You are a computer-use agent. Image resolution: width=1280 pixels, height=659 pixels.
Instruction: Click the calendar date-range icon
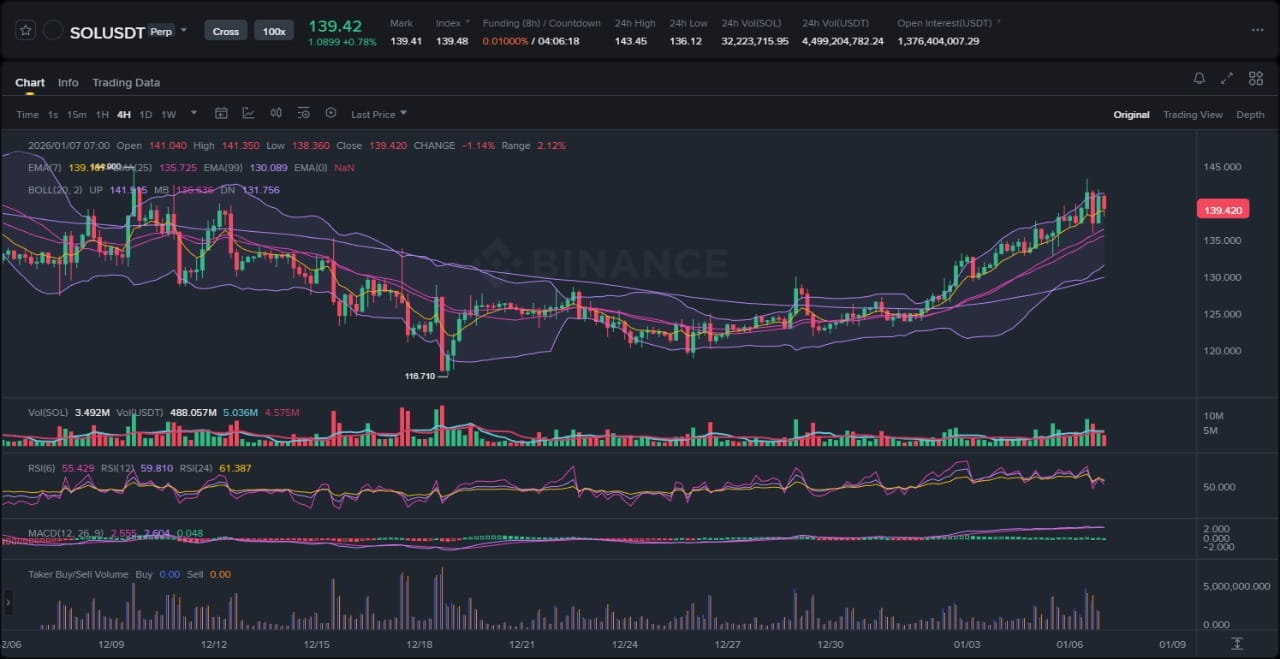pos(221,114)
